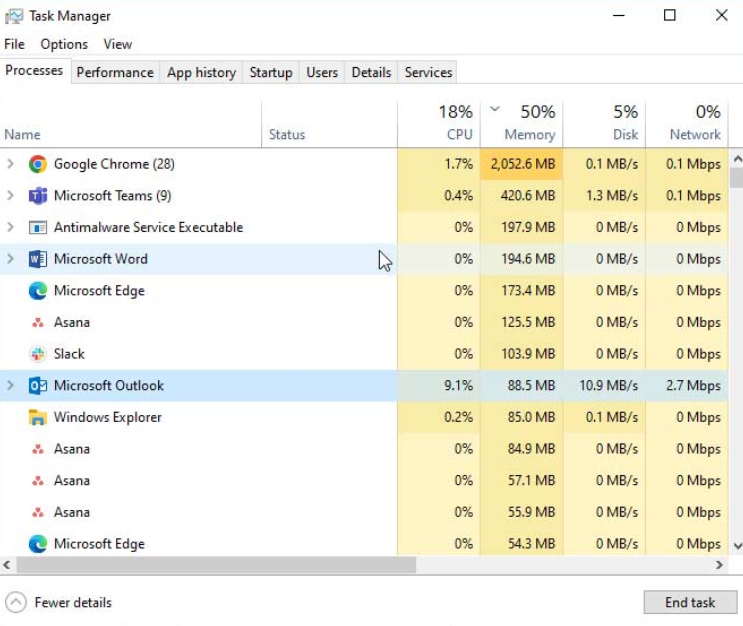Expand the Microsoft Teams (9) process group
Image resolution: width=743 pixels, height=626 pixels.
[x=10, y=196]
